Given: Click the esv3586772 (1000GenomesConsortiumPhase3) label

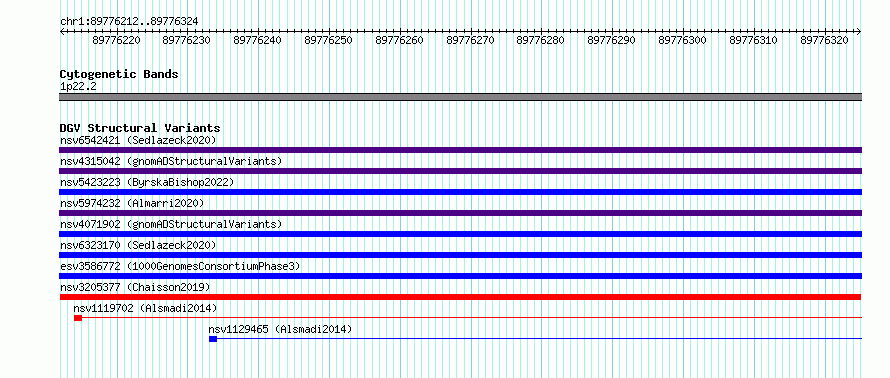Looking at the screenshot, I should click(180, 266).
